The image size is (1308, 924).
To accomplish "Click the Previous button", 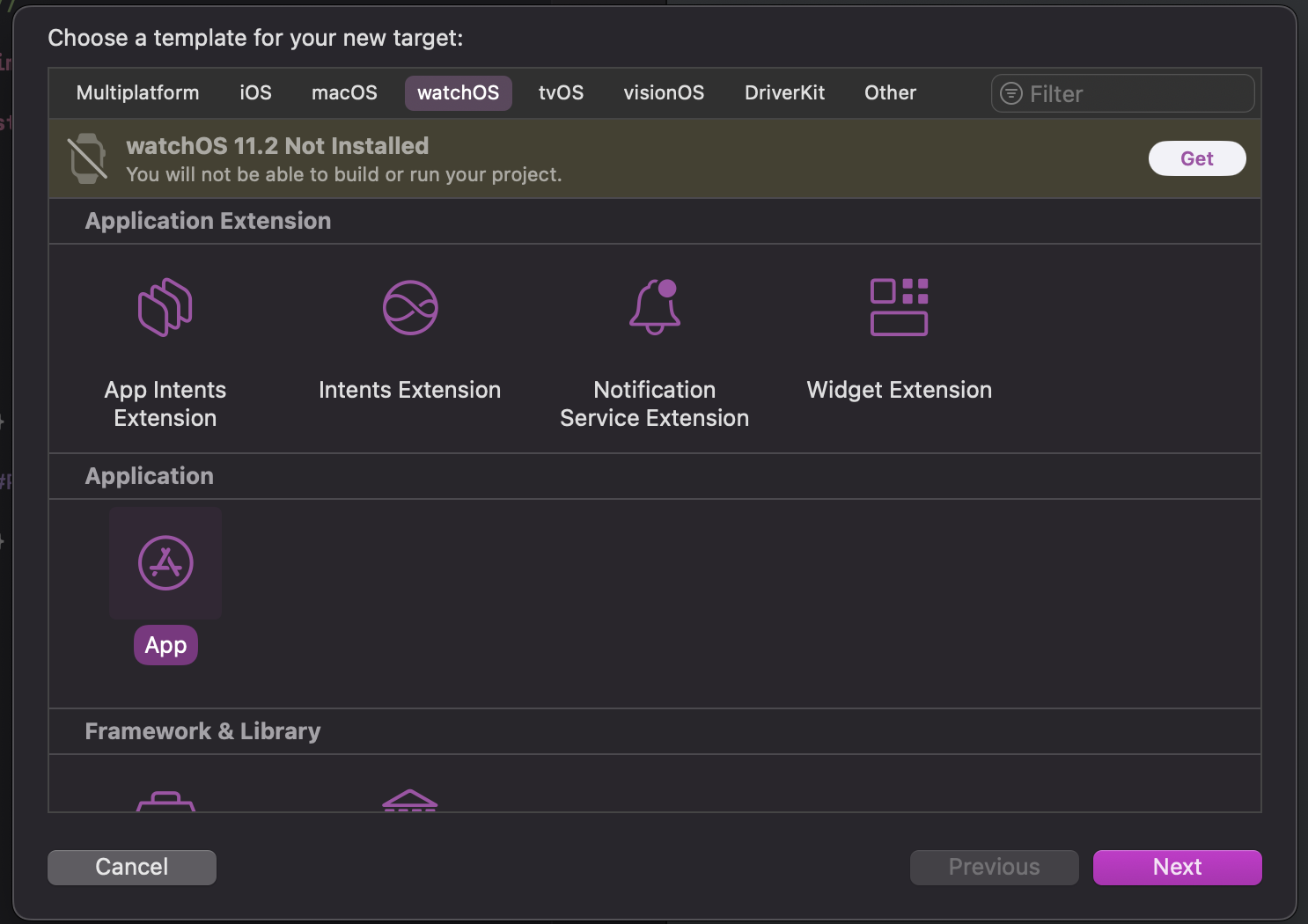I will [x=995, y=867].
